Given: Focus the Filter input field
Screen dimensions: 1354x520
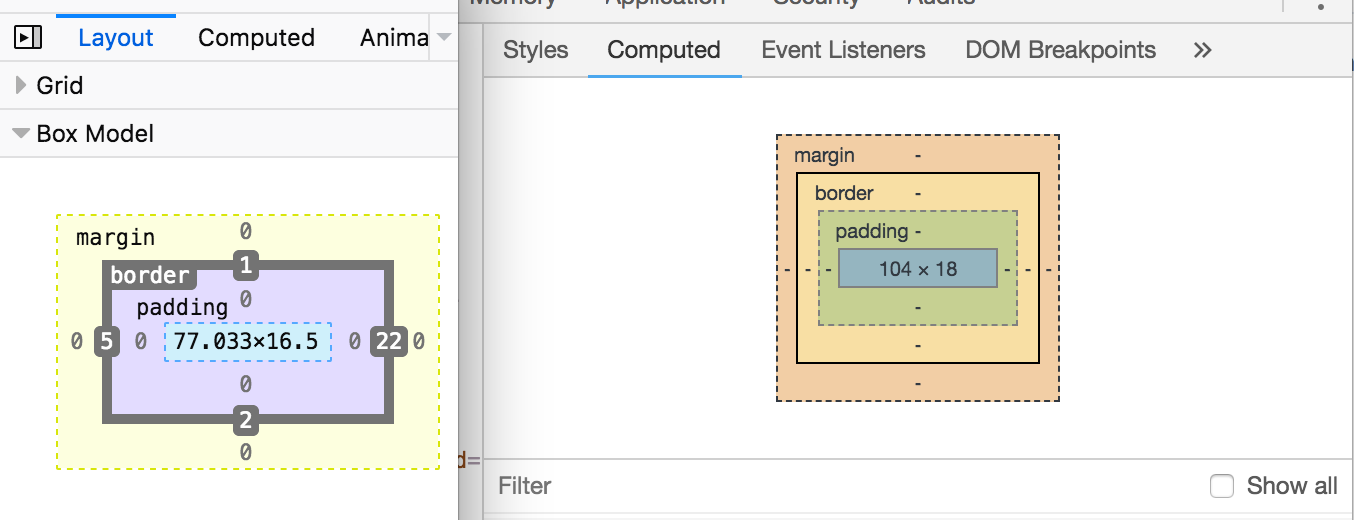Looking at the screenshot, I should 840,486.
